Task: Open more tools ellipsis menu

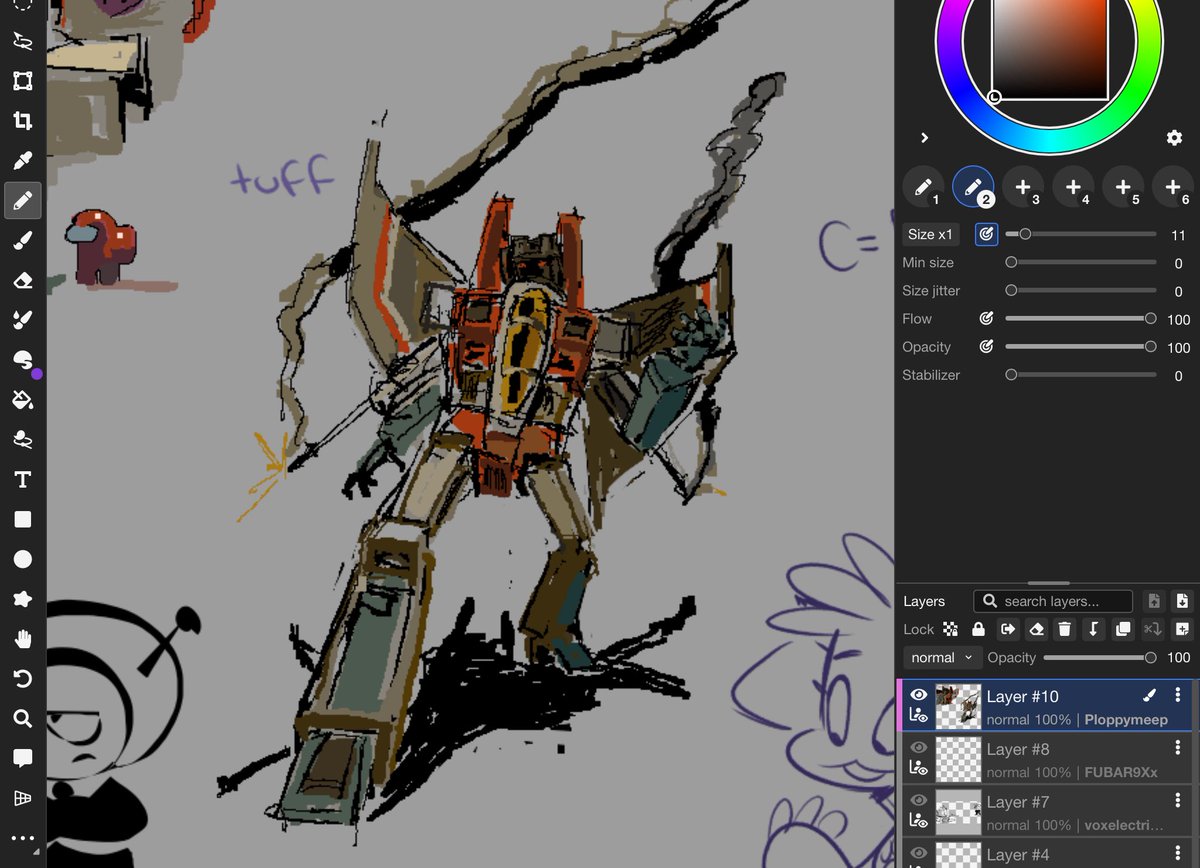Action: [22, 838]
